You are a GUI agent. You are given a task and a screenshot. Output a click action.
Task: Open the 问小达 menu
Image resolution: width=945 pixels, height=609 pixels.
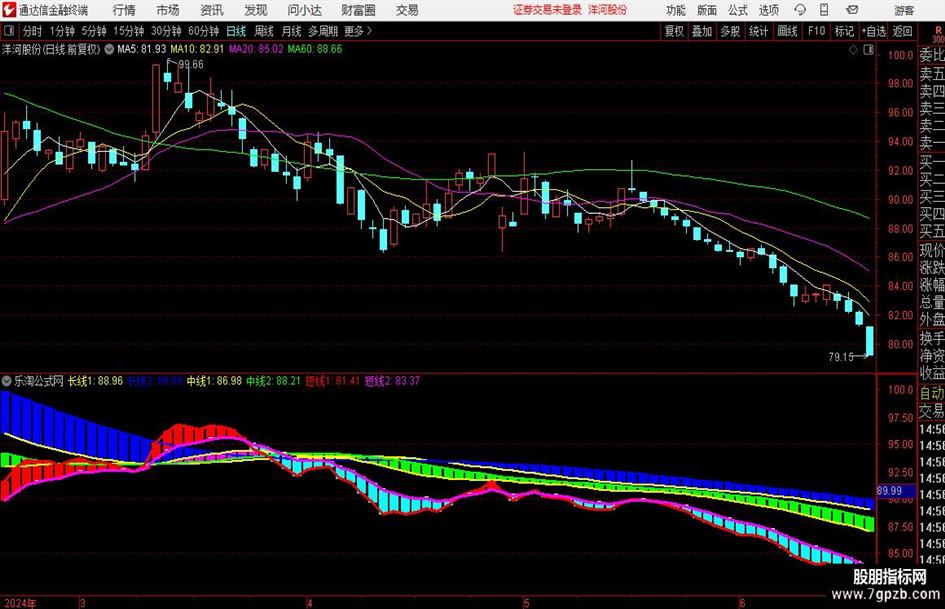pyautogui.click(x=305, y=10)
